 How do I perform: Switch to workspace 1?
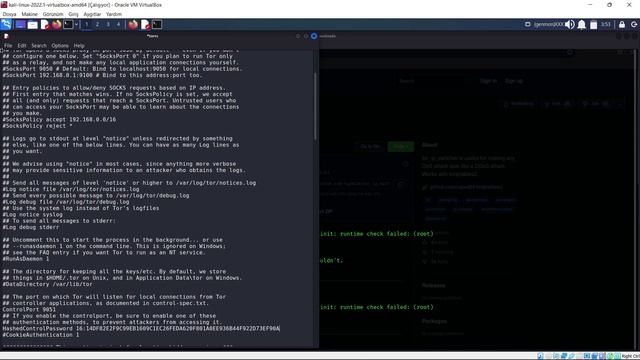pyautogui.click(x=87, y=24)
